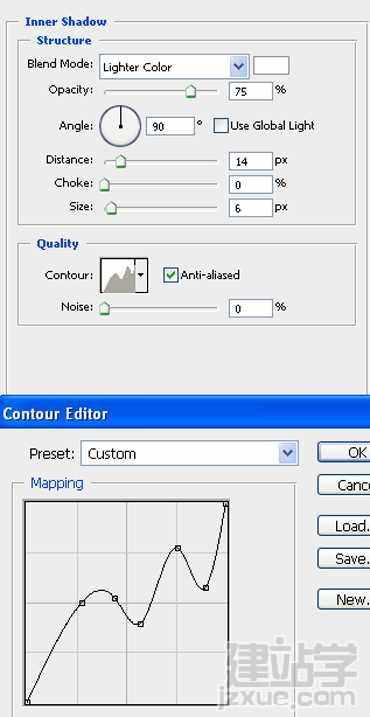Click OK in Contour Editor

click(343, 452)
